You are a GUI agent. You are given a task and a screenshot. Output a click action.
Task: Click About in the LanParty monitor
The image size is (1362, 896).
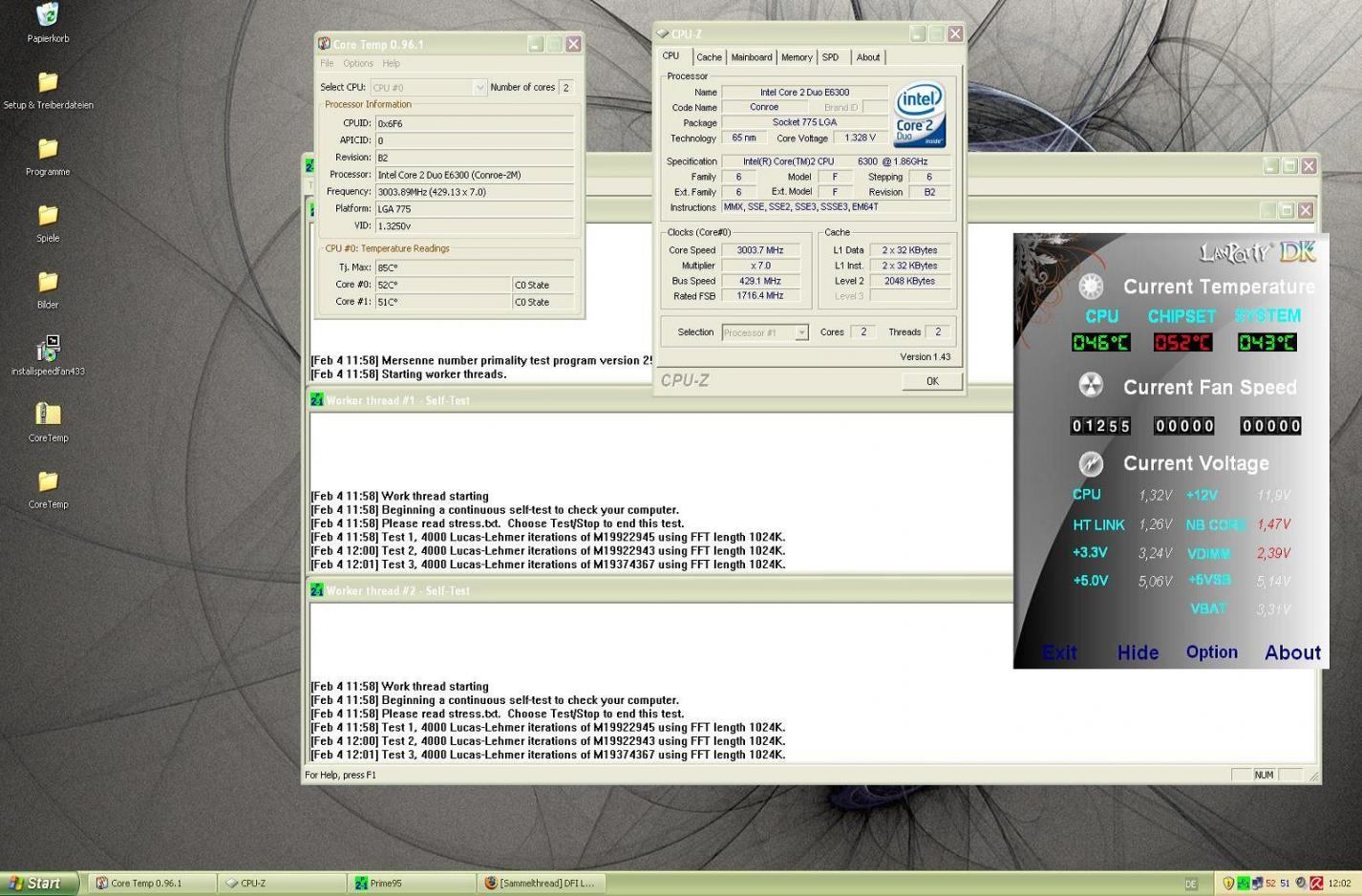(x=1293, y=652)
